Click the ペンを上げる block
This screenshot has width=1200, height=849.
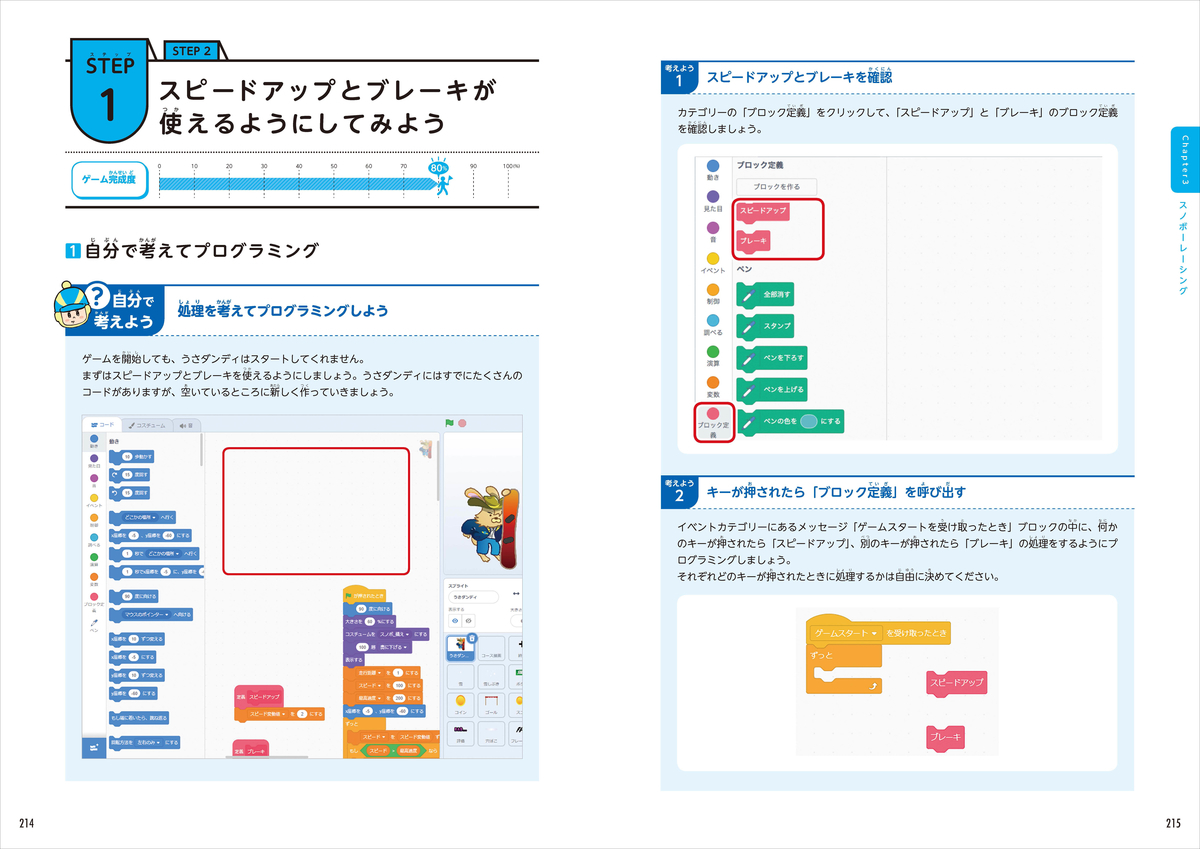point(772,390)
